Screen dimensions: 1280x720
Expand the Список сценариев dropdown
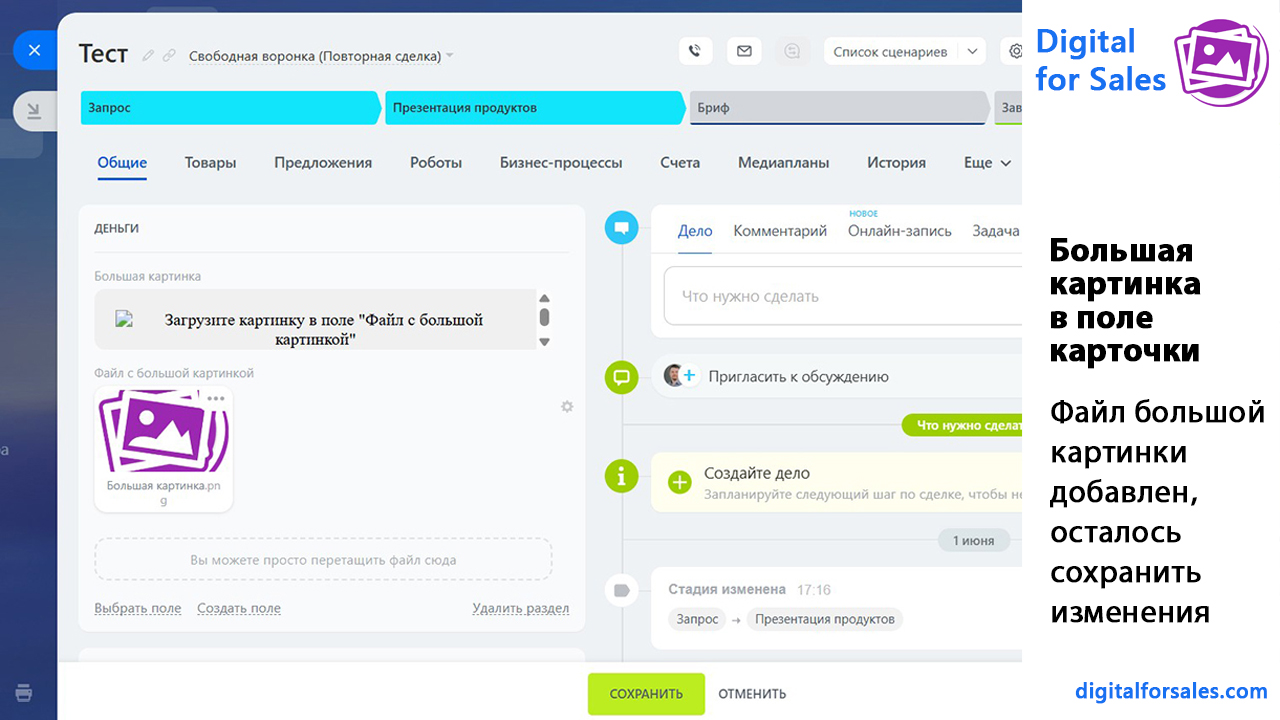pyautogui.click(x=971, y=51)
